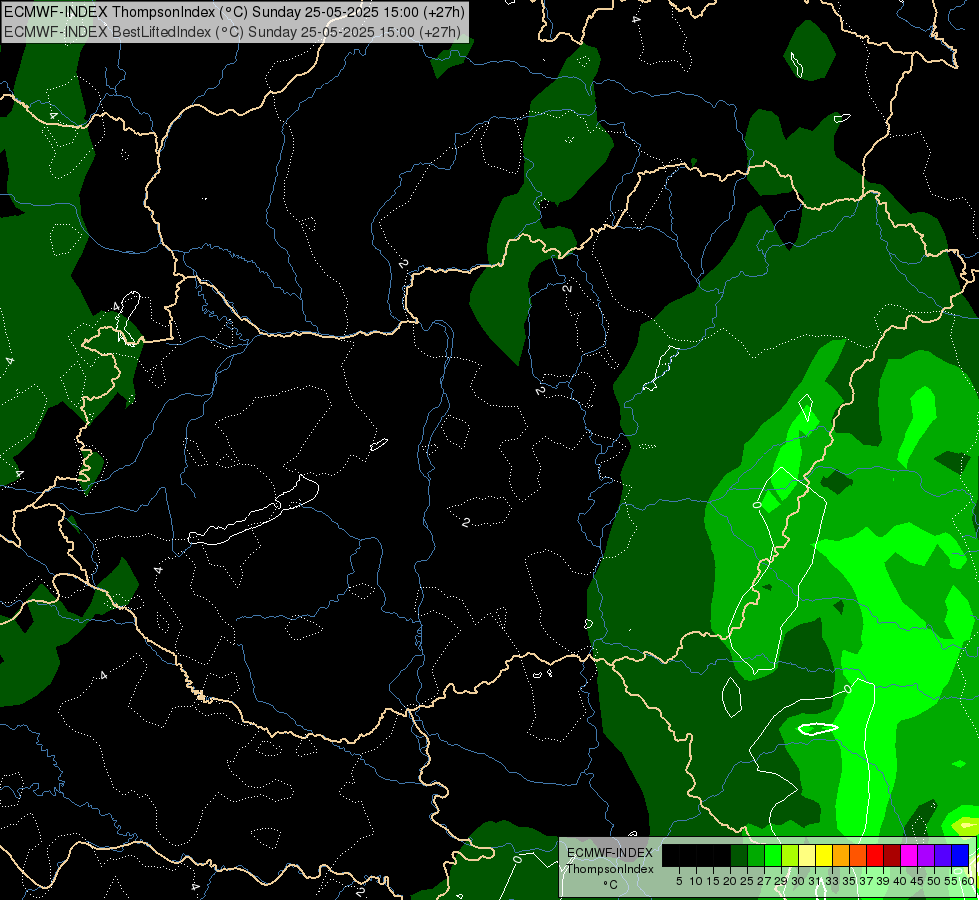
Task: Click the legend tick value 50
Action: tap(934, 881)
